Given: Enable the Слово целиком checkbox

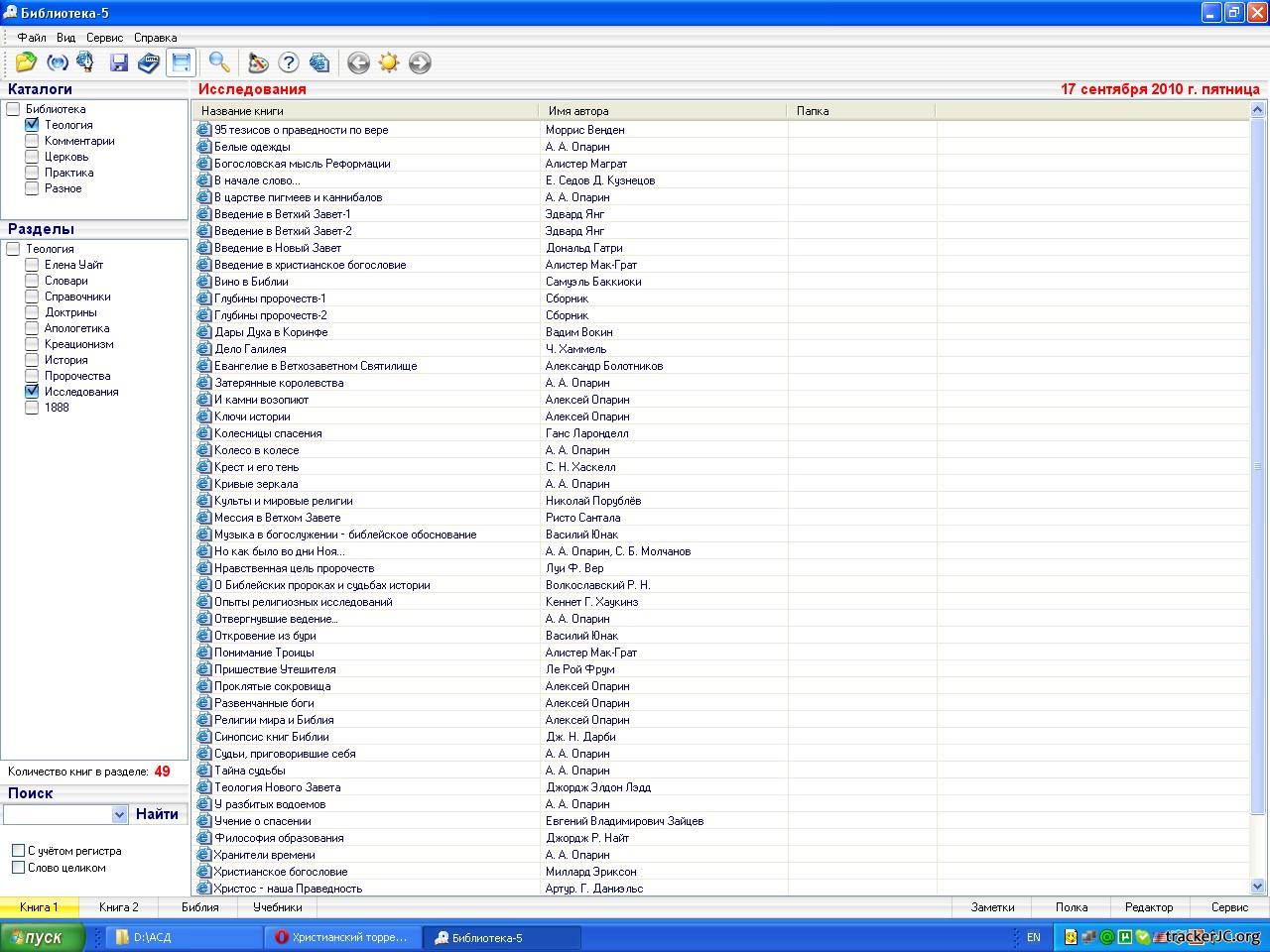Looking at the screenshot, I should pos(18,868).
